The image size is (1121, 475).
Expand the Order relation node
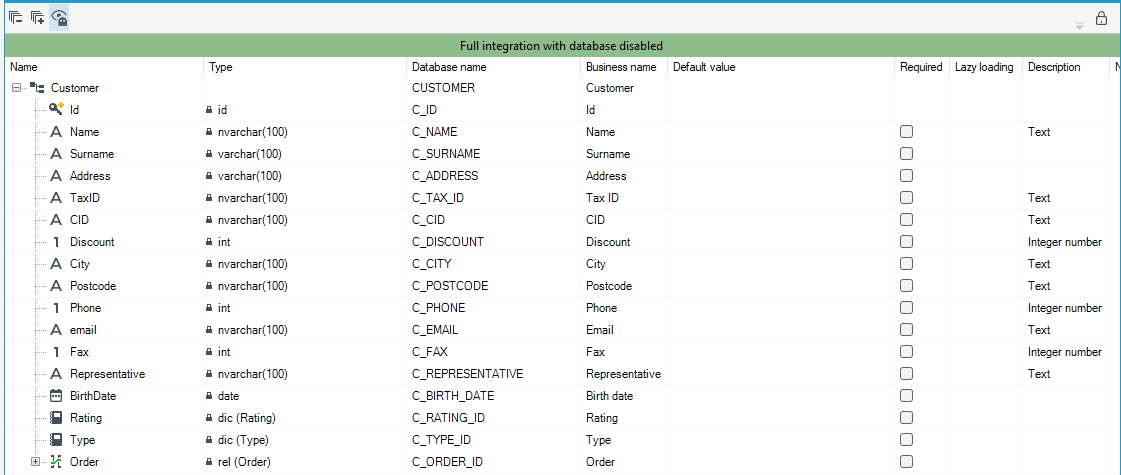click(x=35, y=461)
